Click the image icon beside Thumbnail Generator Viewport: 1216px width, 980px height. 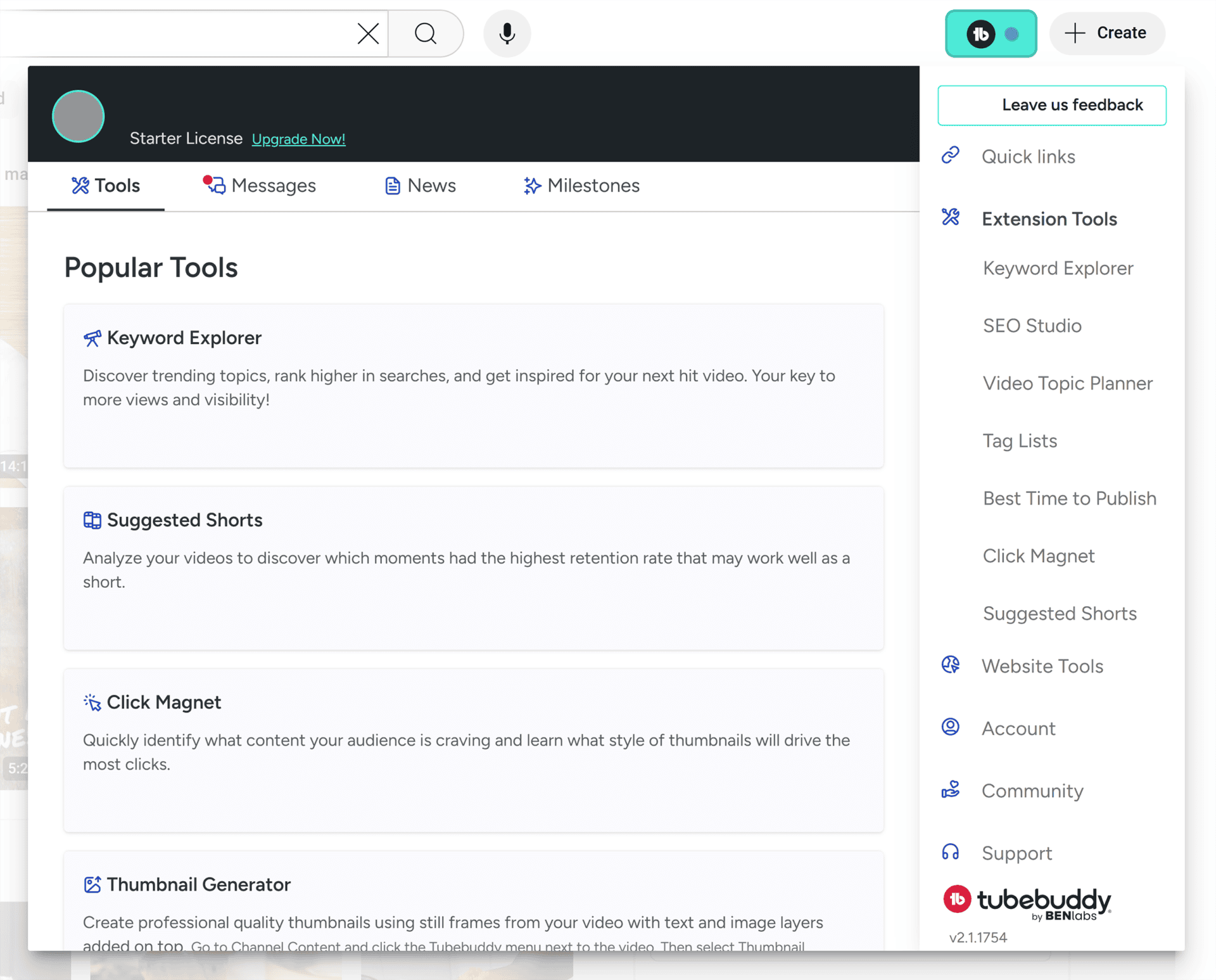[92, 884]
